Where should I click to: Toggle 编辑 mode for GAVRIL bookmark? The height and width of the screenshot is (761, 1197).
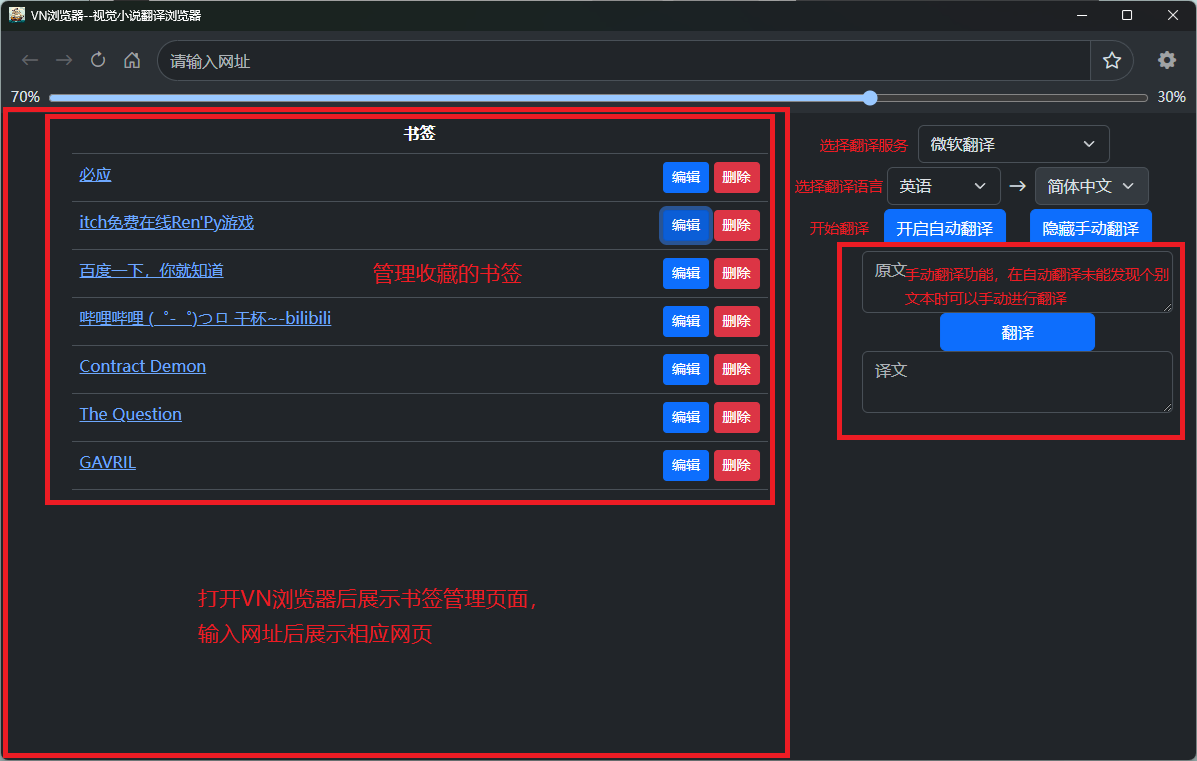685,465
